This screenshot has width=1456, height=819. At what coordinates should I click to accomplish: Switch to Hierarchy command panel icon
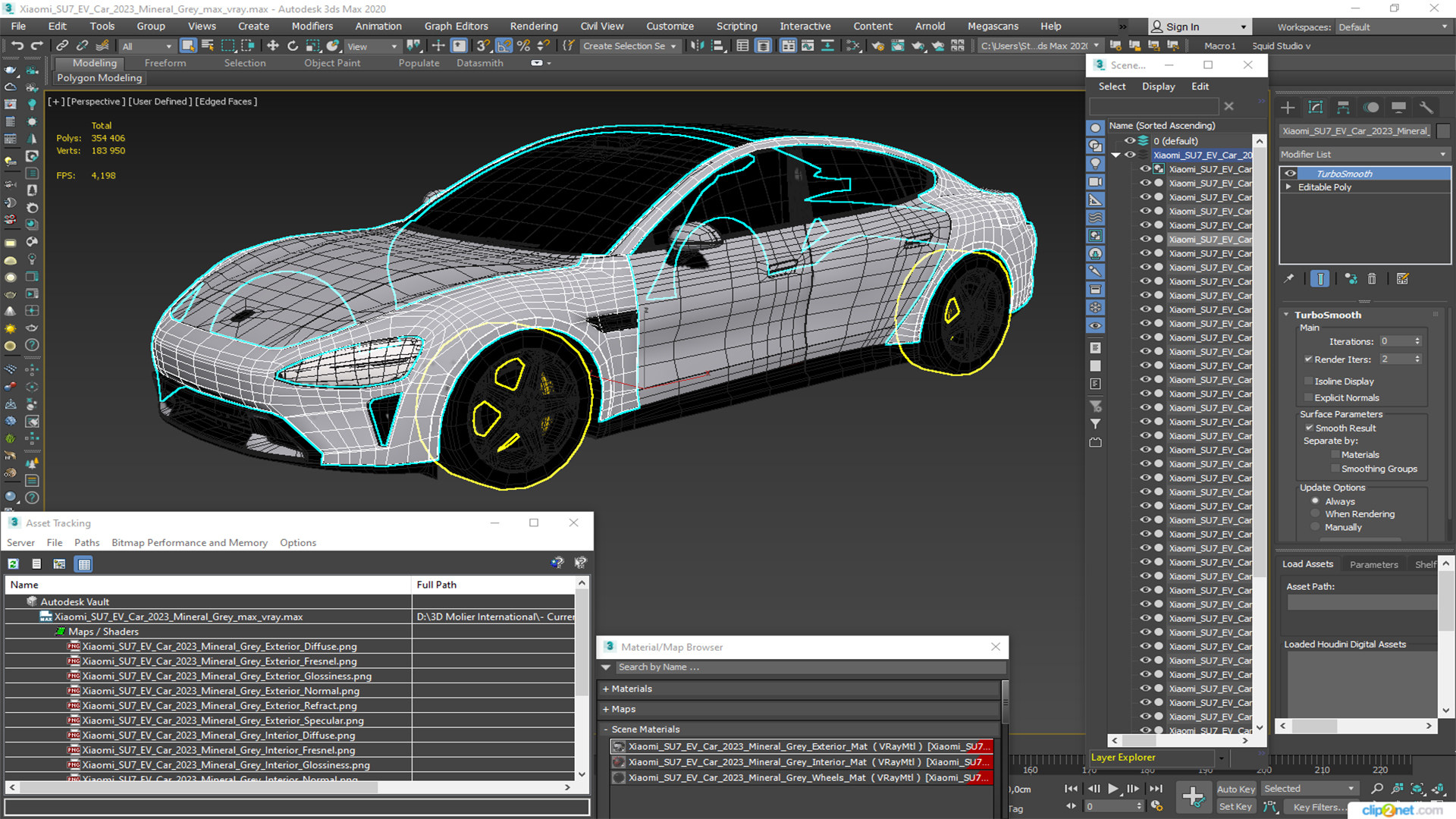(1343, 107)
